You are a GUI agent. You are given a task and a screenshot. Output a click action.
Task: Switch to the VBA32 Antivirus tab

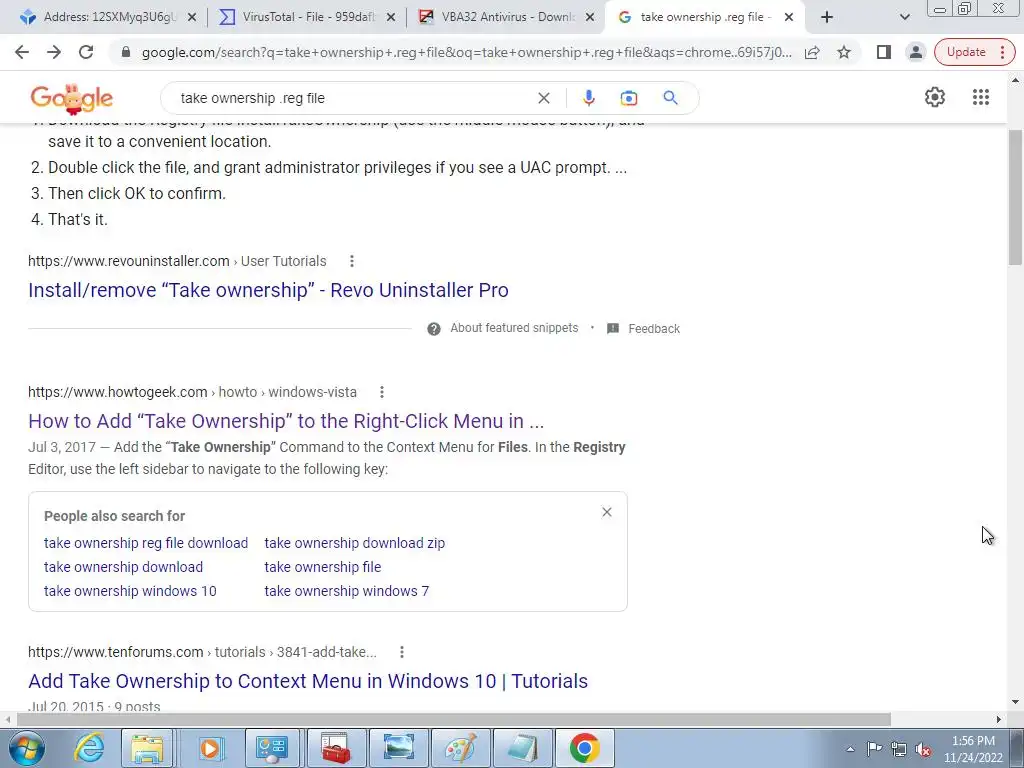(506, 18)
